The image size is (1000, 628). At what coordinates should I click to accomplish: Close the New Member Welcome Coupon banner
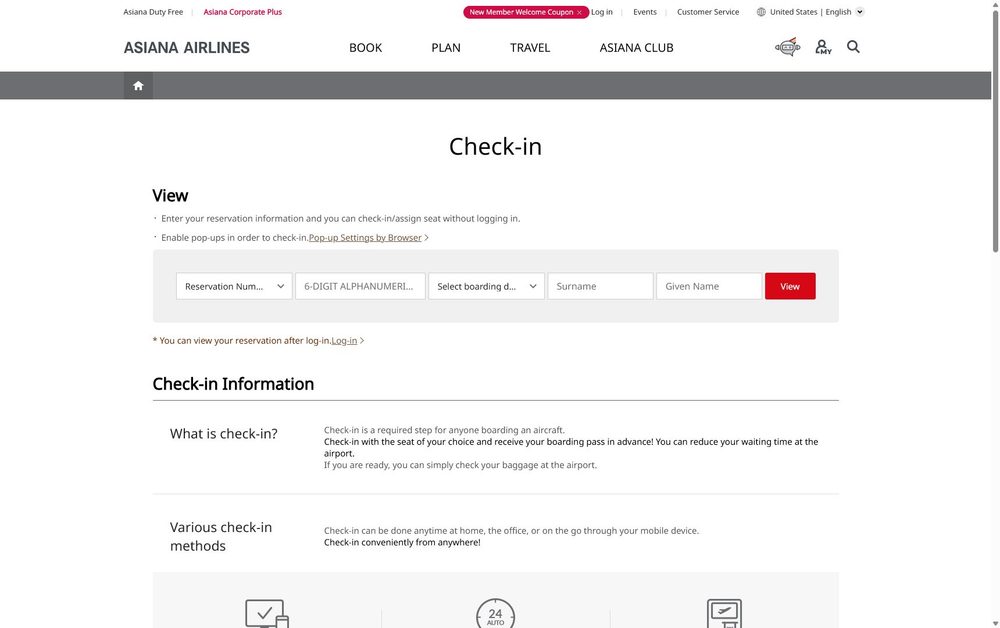(579, 12)
